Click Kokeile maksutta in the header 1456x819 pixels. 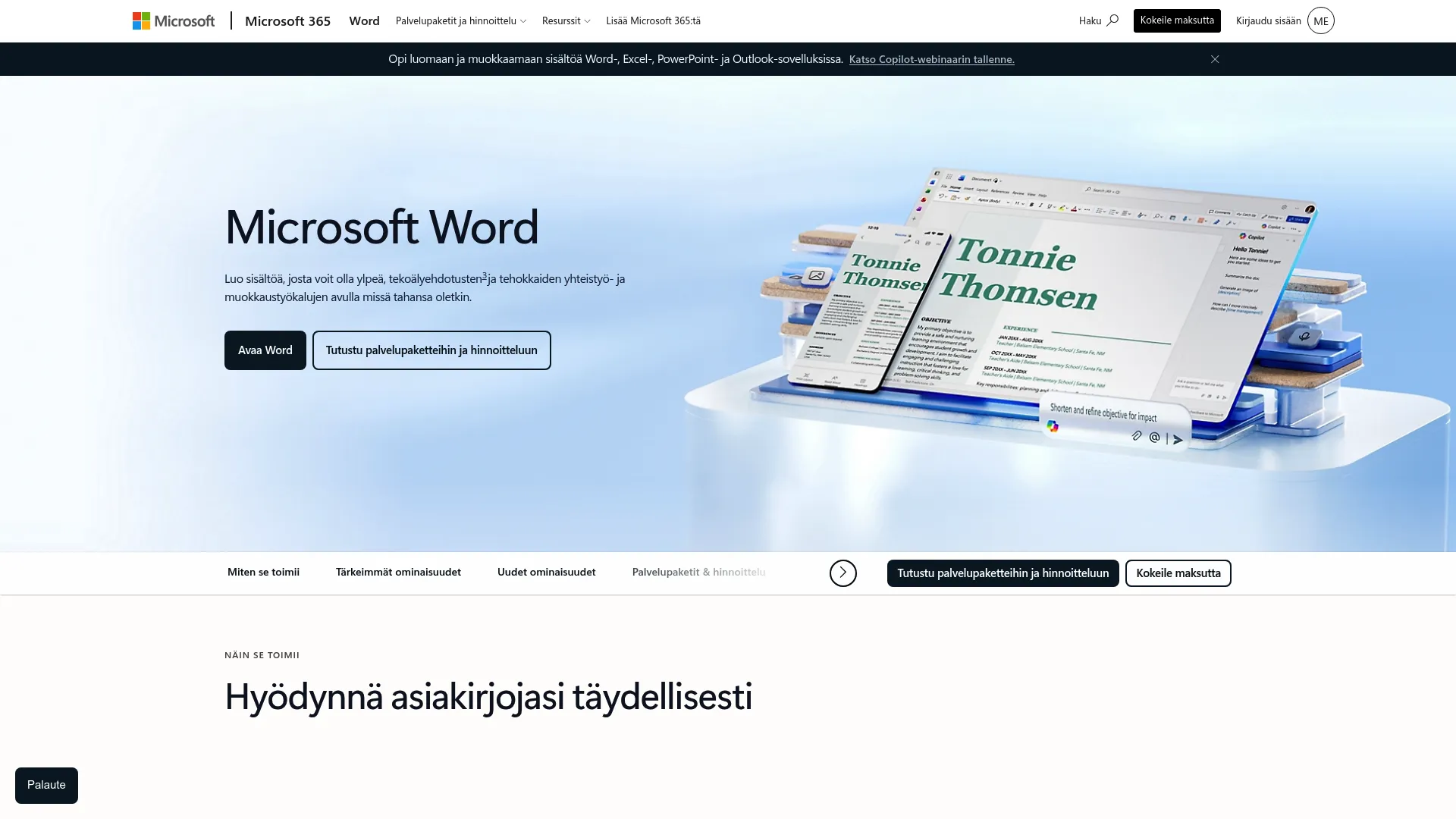click(1177, 20)
